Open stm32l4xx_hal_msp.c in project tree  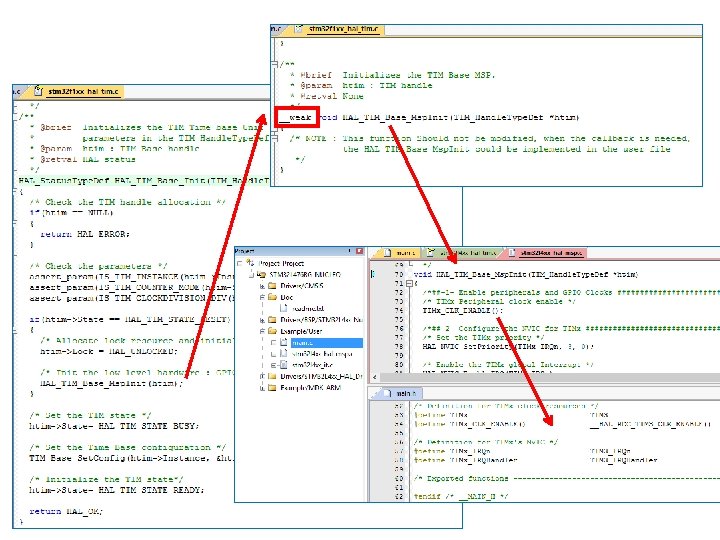tap(322, 354)
